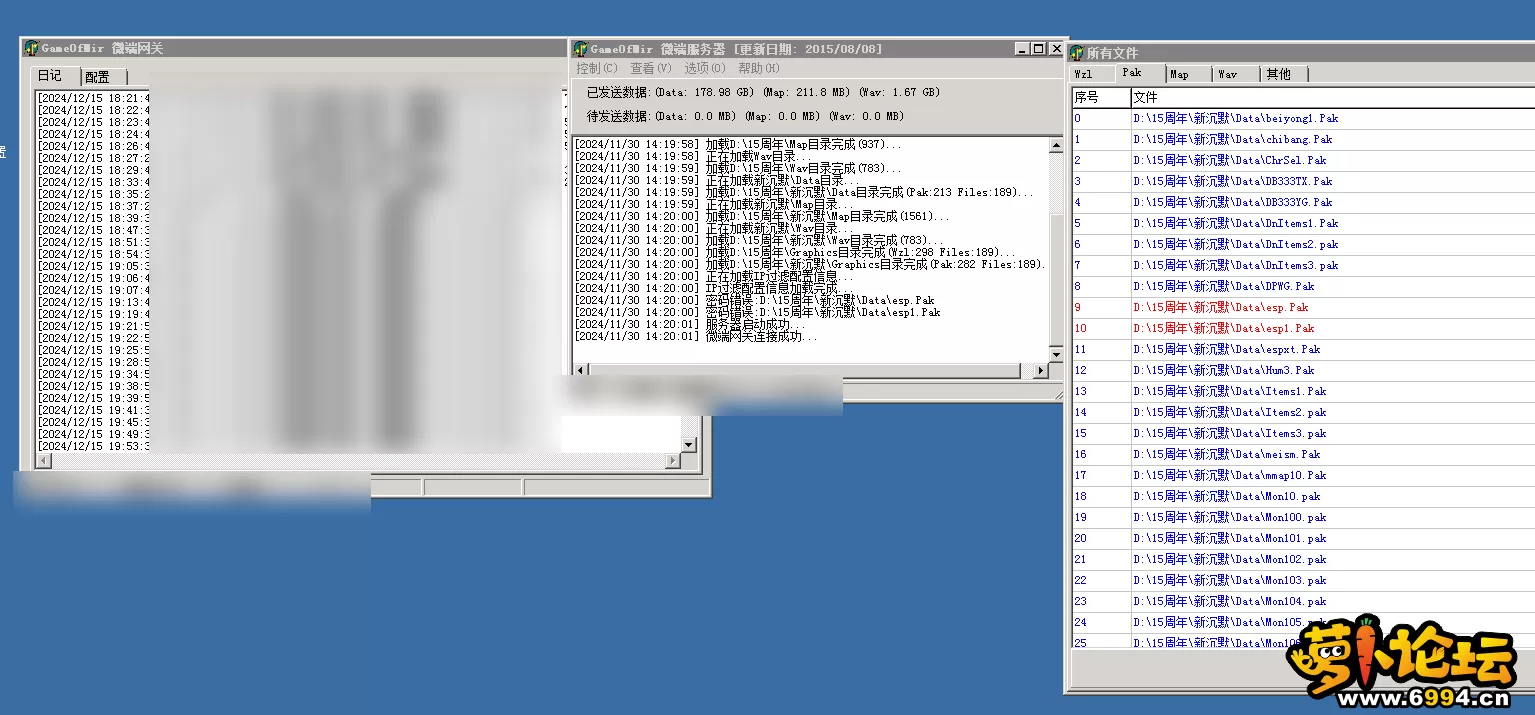This screenshot has height=715, width=1535.
Task: Select file row DPWG.Pak
Action: (1303, 286)
